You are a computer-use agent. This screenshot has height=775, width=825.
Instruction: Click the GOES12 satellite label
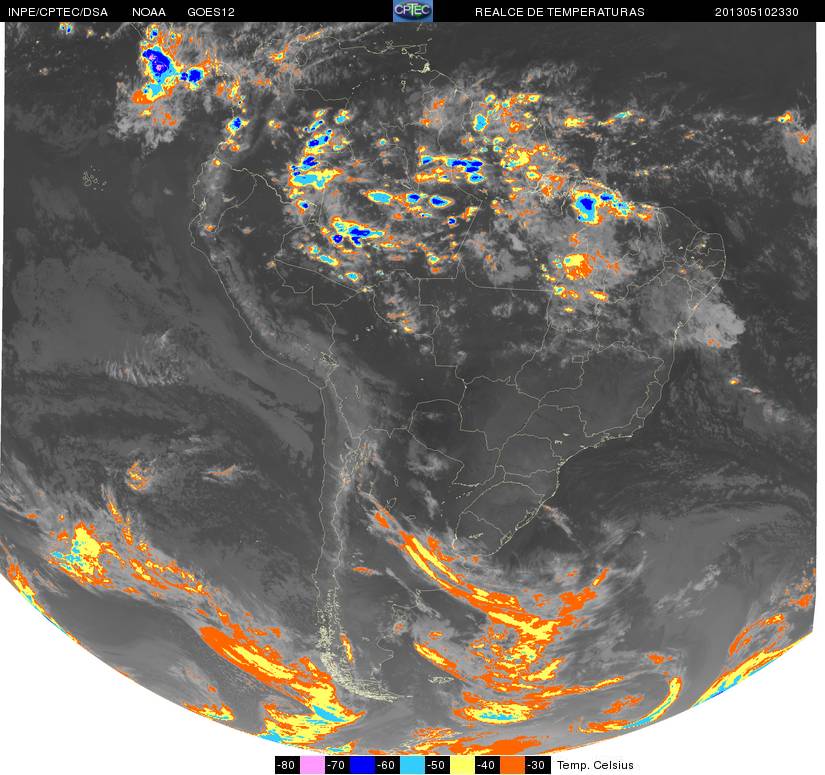tap(211, 12)
